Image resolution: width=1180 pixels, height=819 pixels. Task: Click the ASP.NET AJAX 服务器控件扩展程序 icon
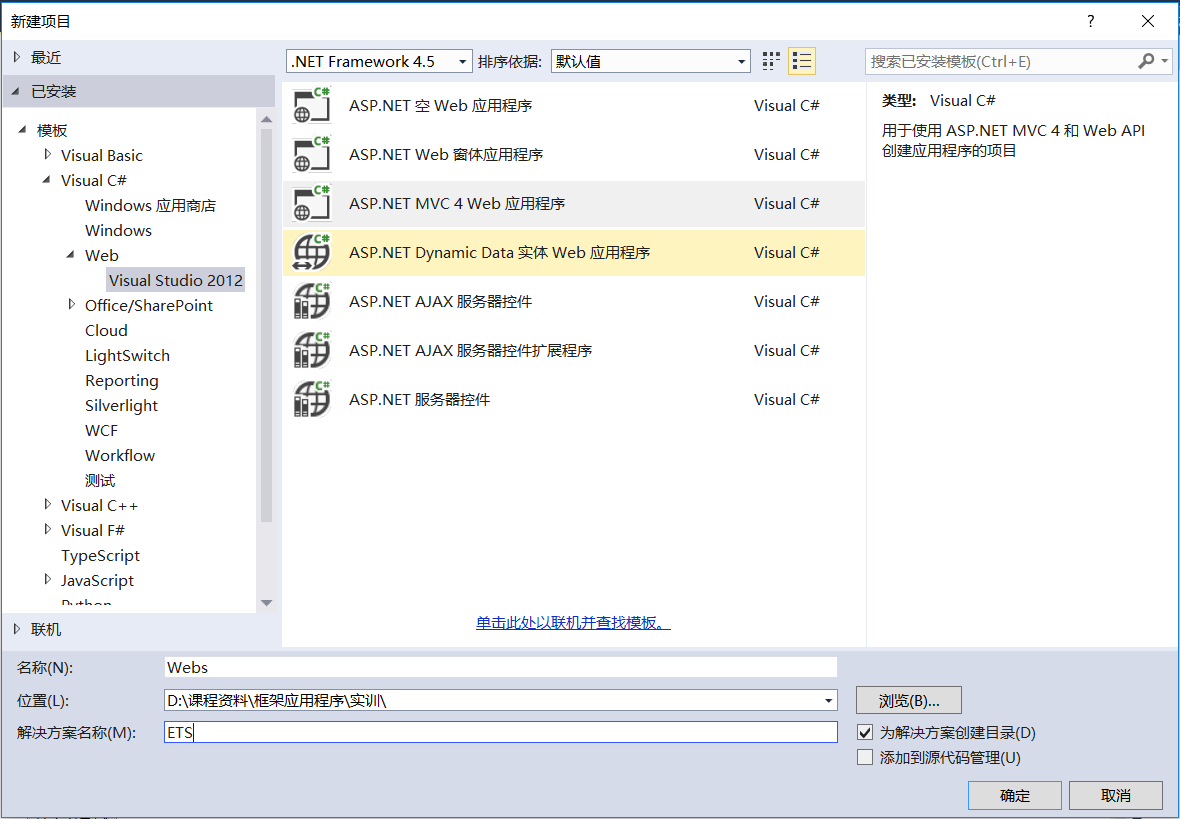coord(312,350)
